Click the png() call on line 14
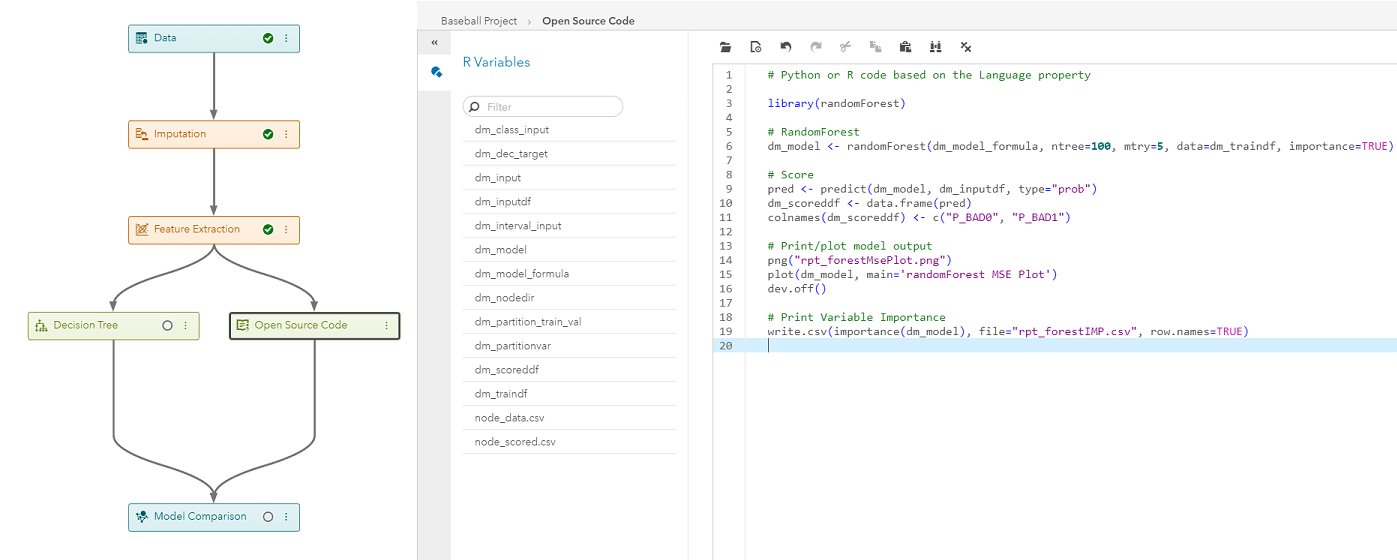This screenshot has height=560, width=1397. (859, 260)
